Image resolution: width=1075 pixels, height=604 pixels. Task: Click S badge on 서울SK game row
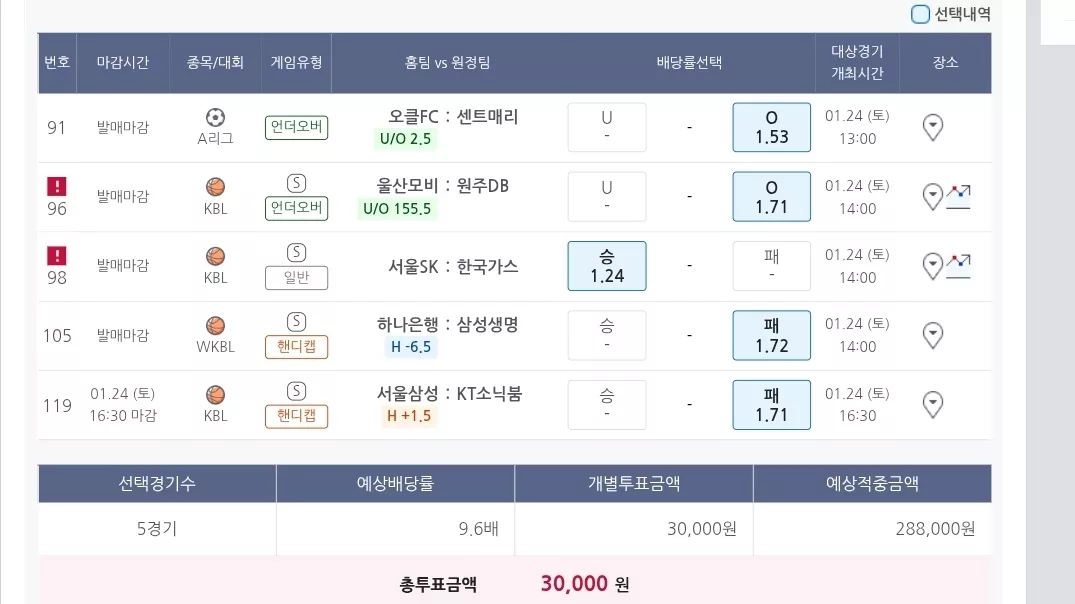pos(296,252)
